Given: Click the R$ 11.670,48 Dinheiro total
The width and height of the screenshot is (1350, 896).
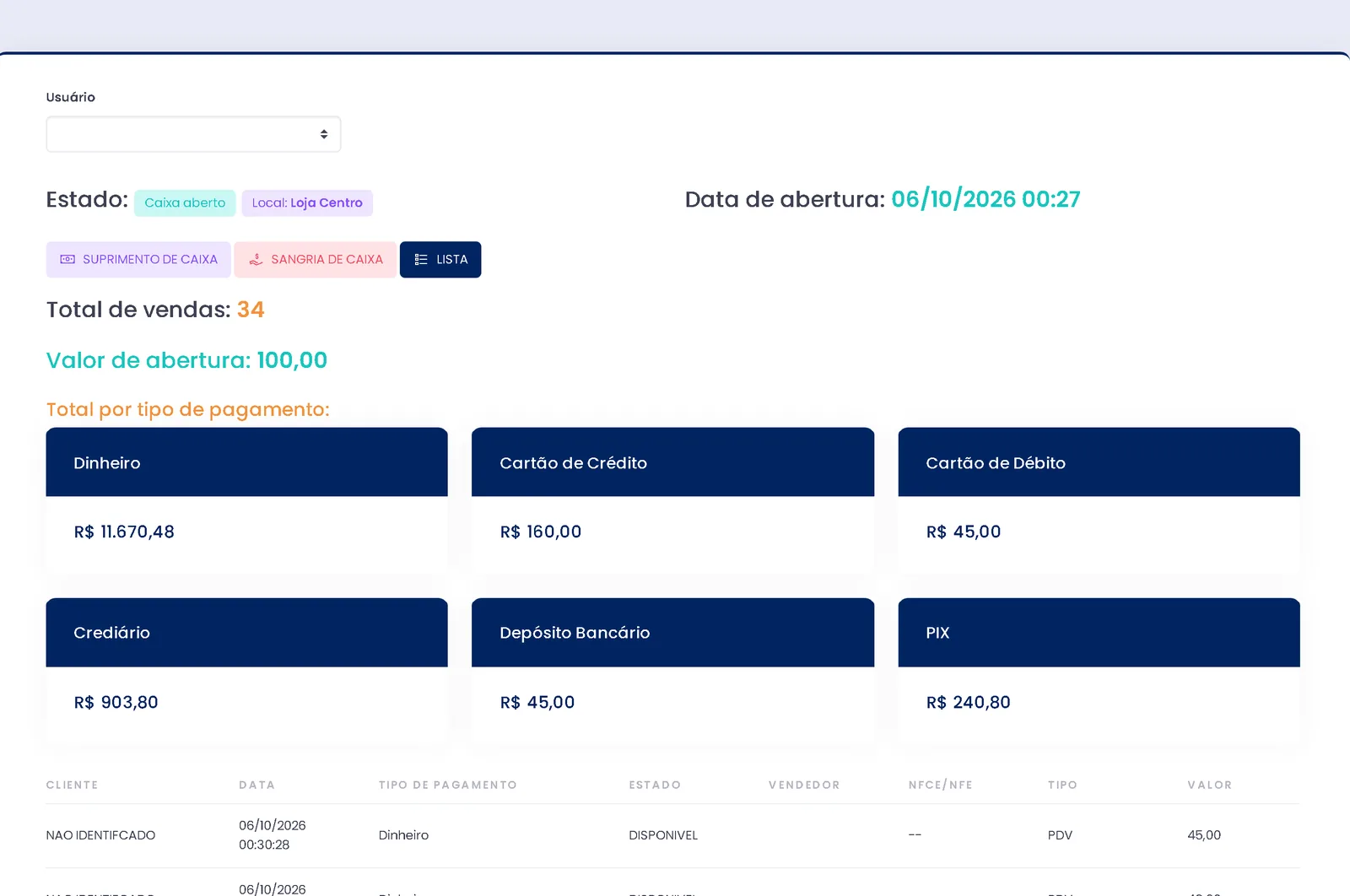Looking at the screenshot, I should pos(124,532).
